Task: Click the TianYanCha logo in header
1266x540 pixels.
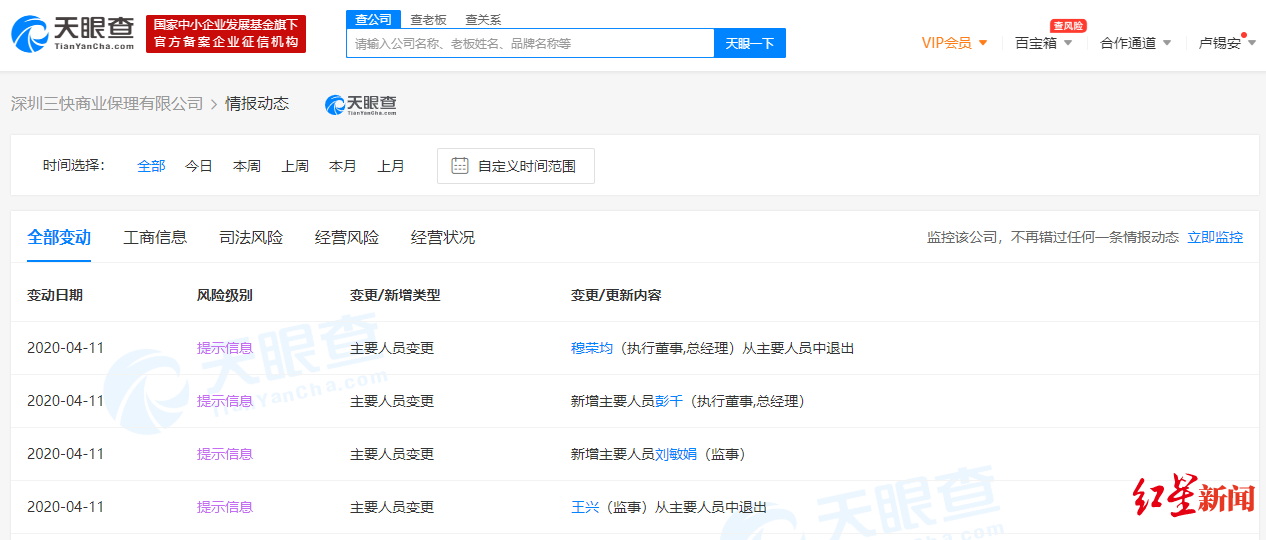Action: point(72,33)
